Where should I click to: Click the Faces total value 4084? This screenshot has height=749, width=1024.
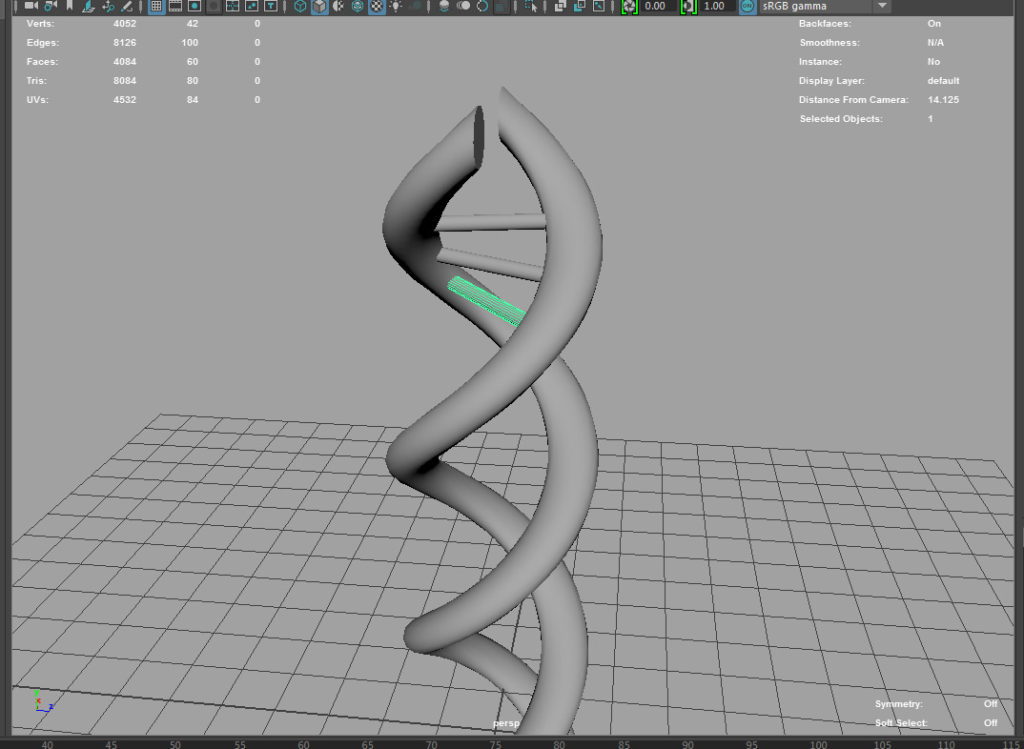point(125,61)
